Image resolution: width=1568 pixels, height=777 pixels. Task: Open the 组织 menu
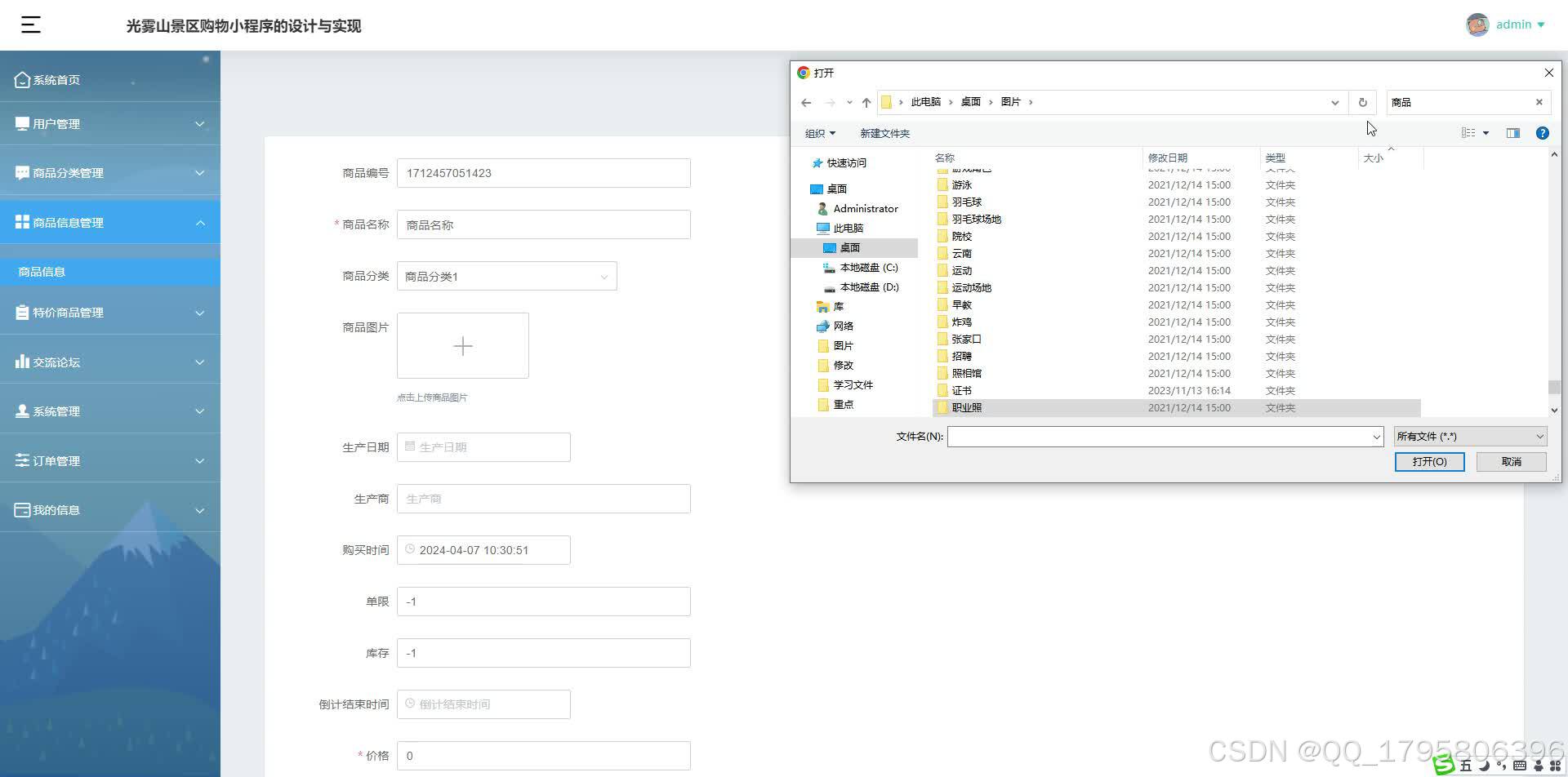click(820, 133)
